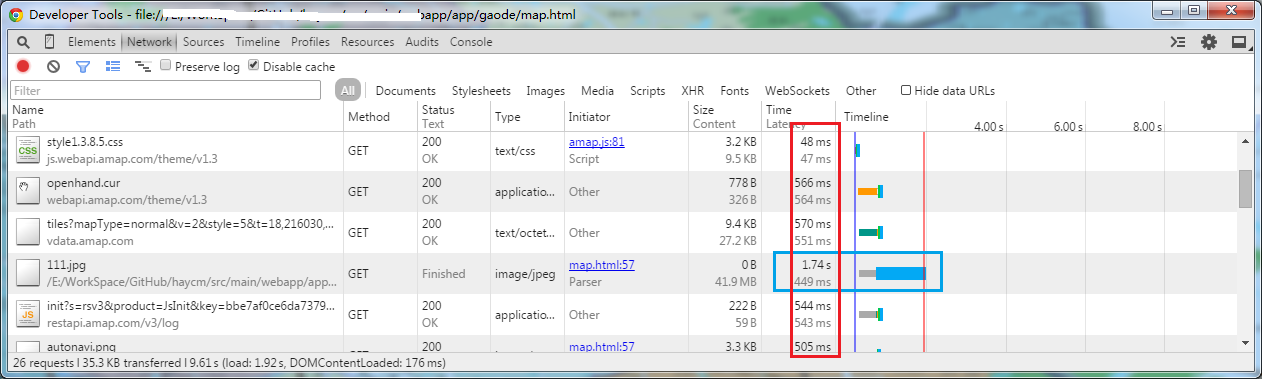
Task: Click the 111.jpg file icon
Action: [27, 273]
